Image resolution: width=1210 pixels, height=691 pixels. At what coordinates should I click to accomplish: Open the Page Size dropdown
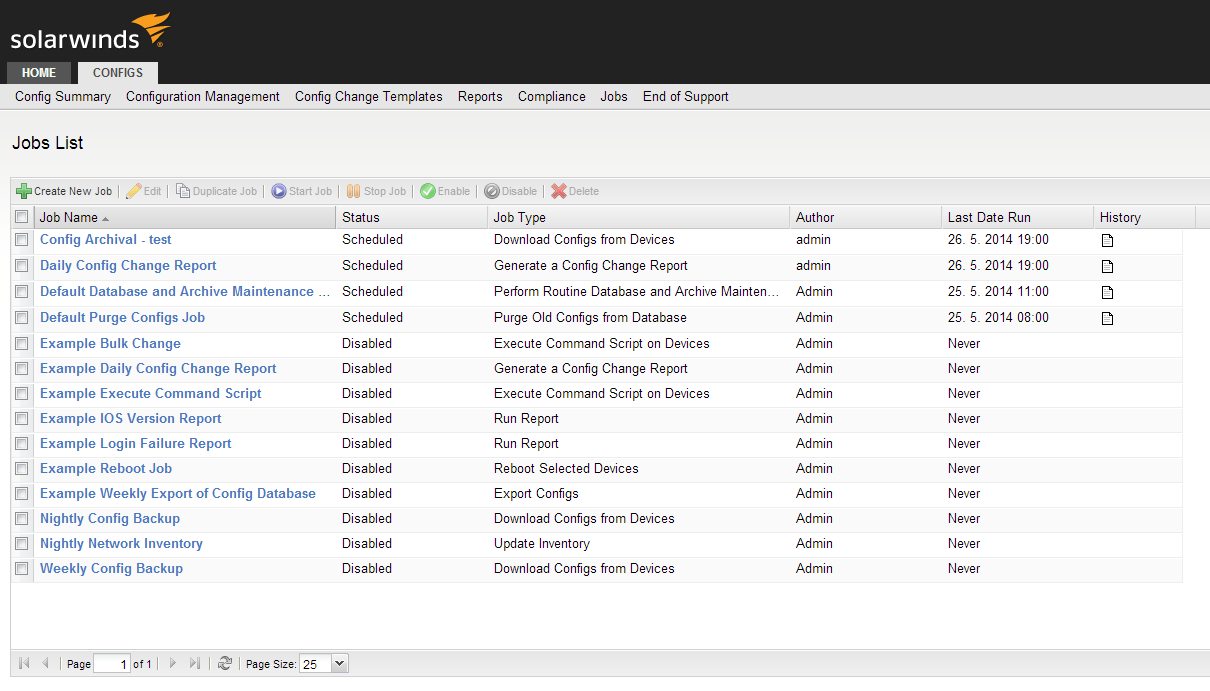339,663
